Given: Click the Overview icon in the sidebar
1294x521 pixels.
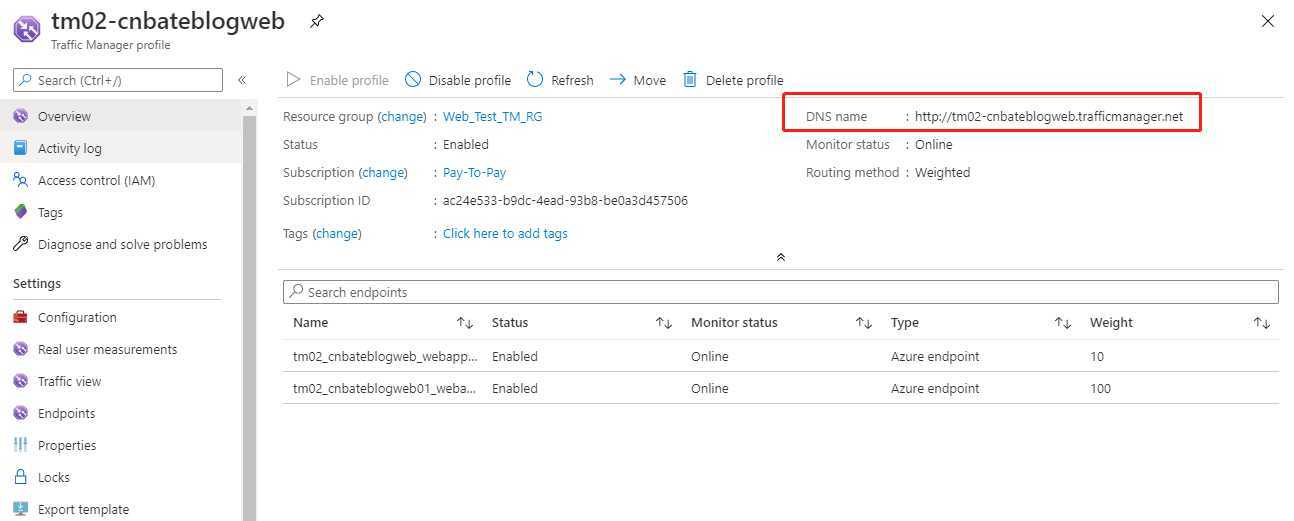Looking at the screenshot, I should (x=20, y=116).
